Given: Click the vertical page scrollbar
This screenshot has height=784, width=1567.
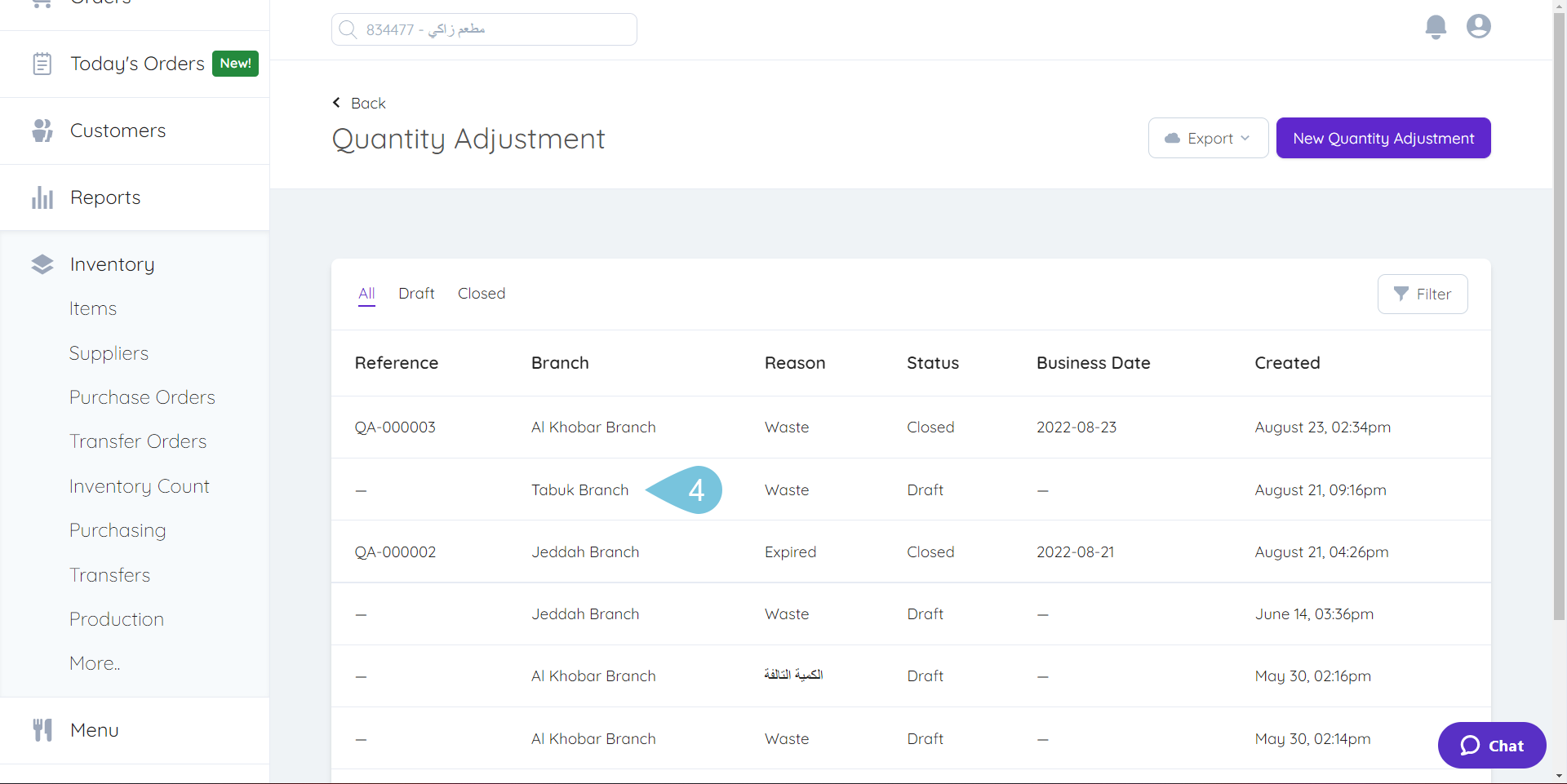Looking at the screenshot, I should tap(1558, 326).
